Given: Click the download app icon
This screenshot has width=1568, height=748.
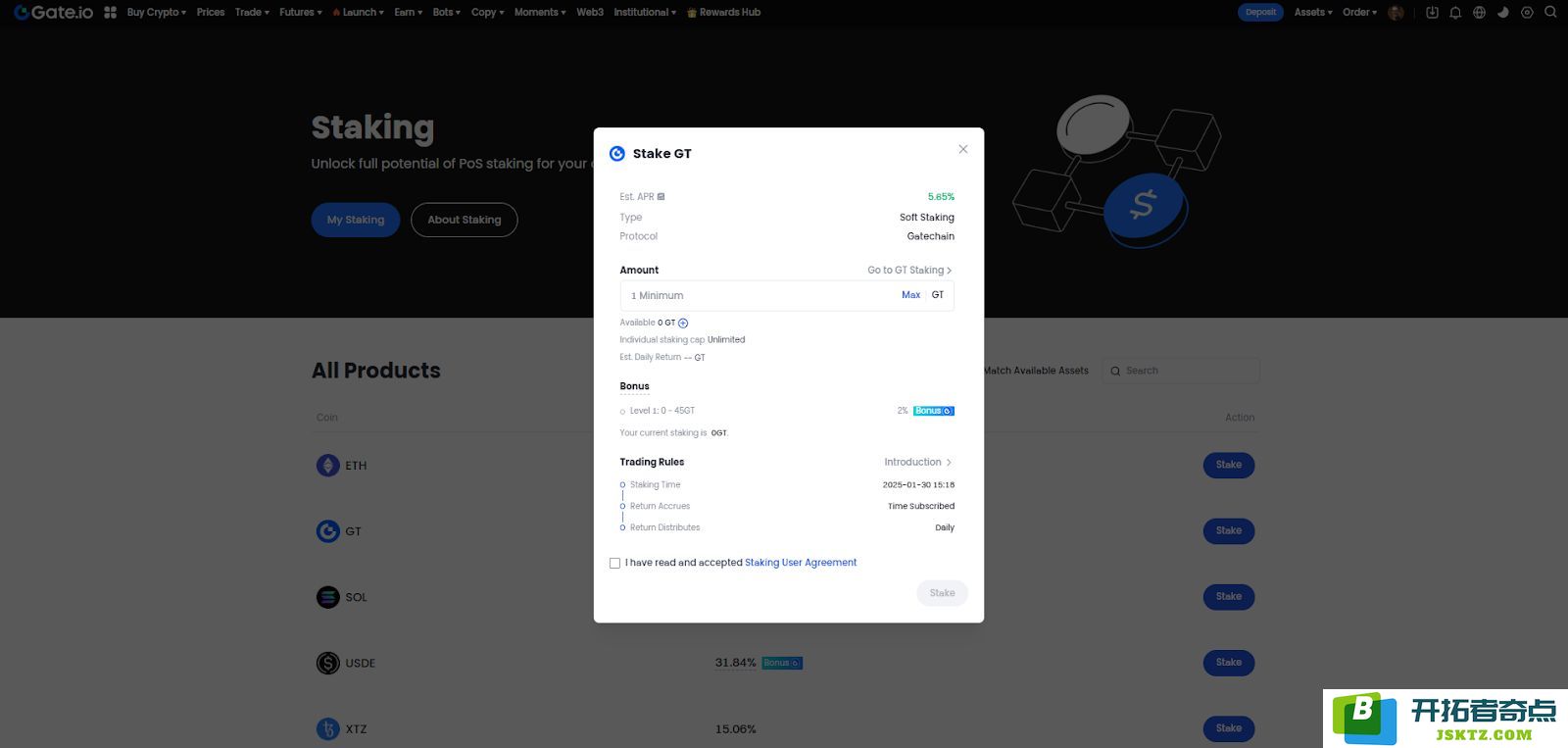Looking at the screenshot, I should pos(1432,13).
